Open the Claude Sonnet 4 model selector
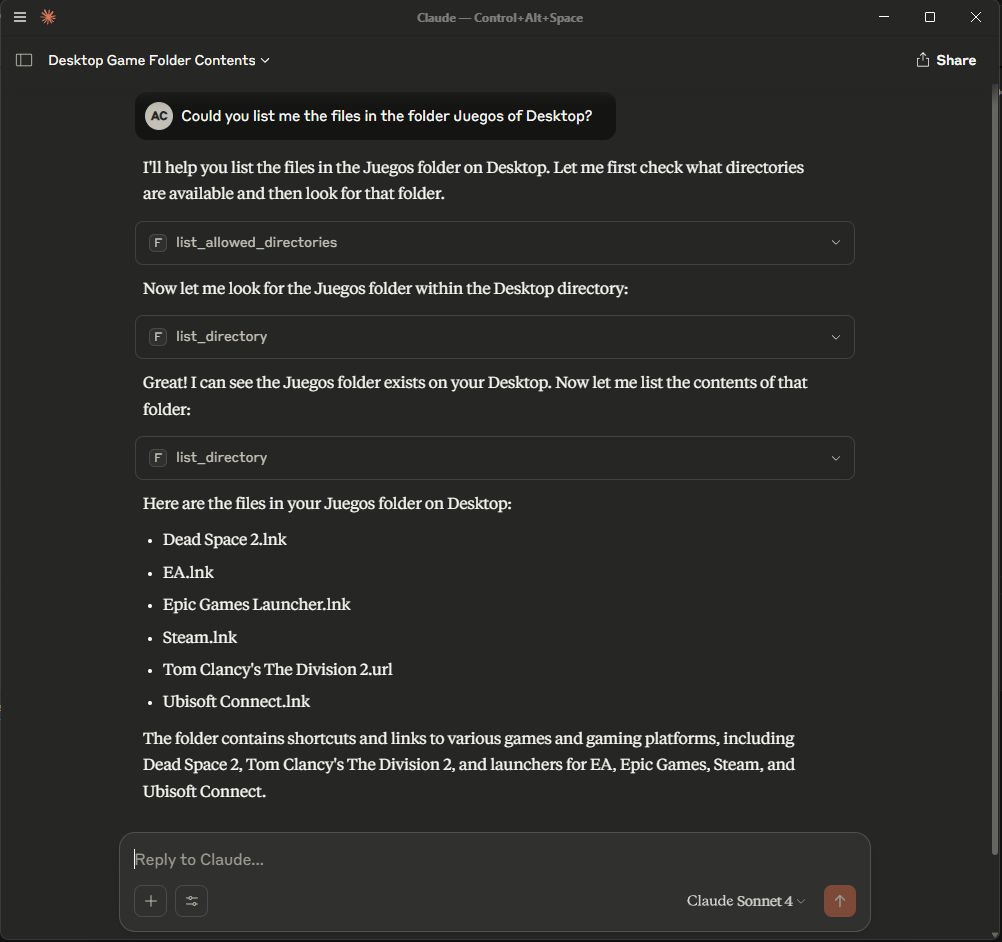 [x=745, y=901]
